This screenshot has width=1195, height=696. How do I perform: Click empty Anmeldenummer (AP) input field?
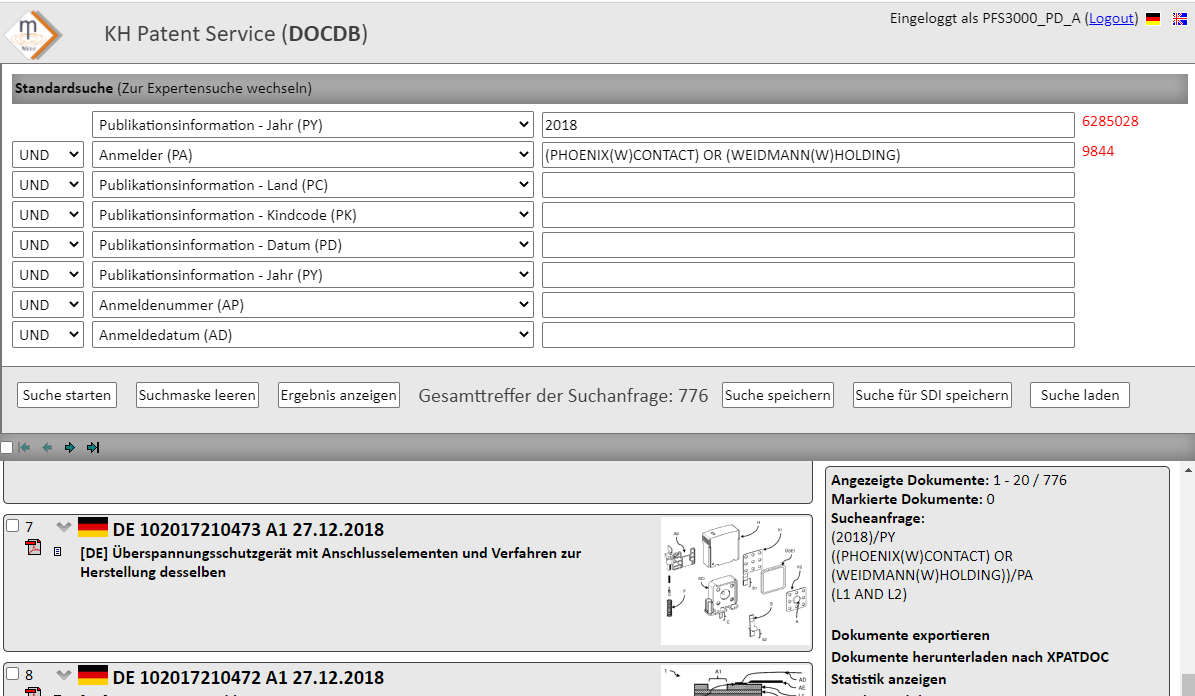point(808,305)
